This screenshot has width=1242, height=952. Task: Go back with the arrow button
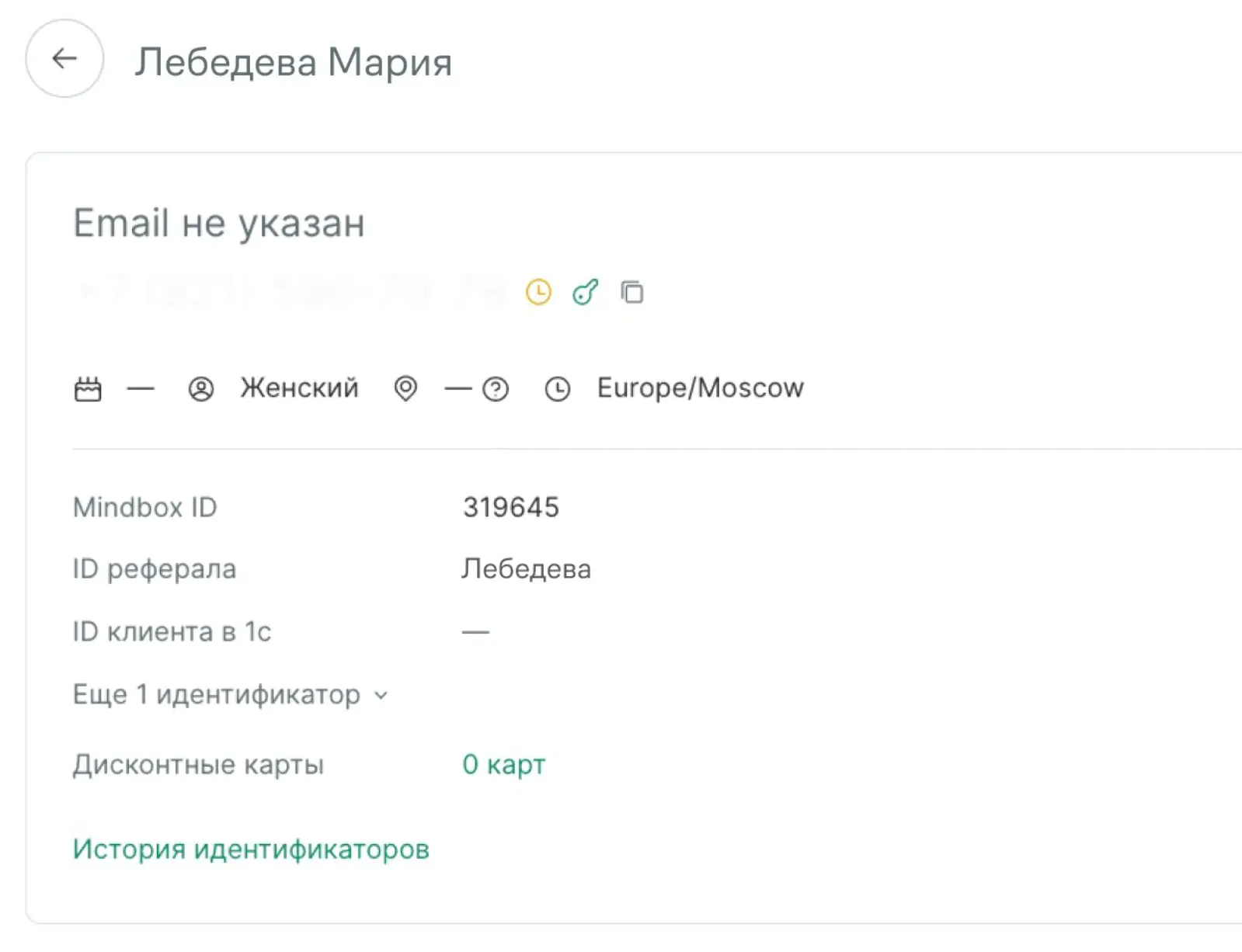(64, 58)
